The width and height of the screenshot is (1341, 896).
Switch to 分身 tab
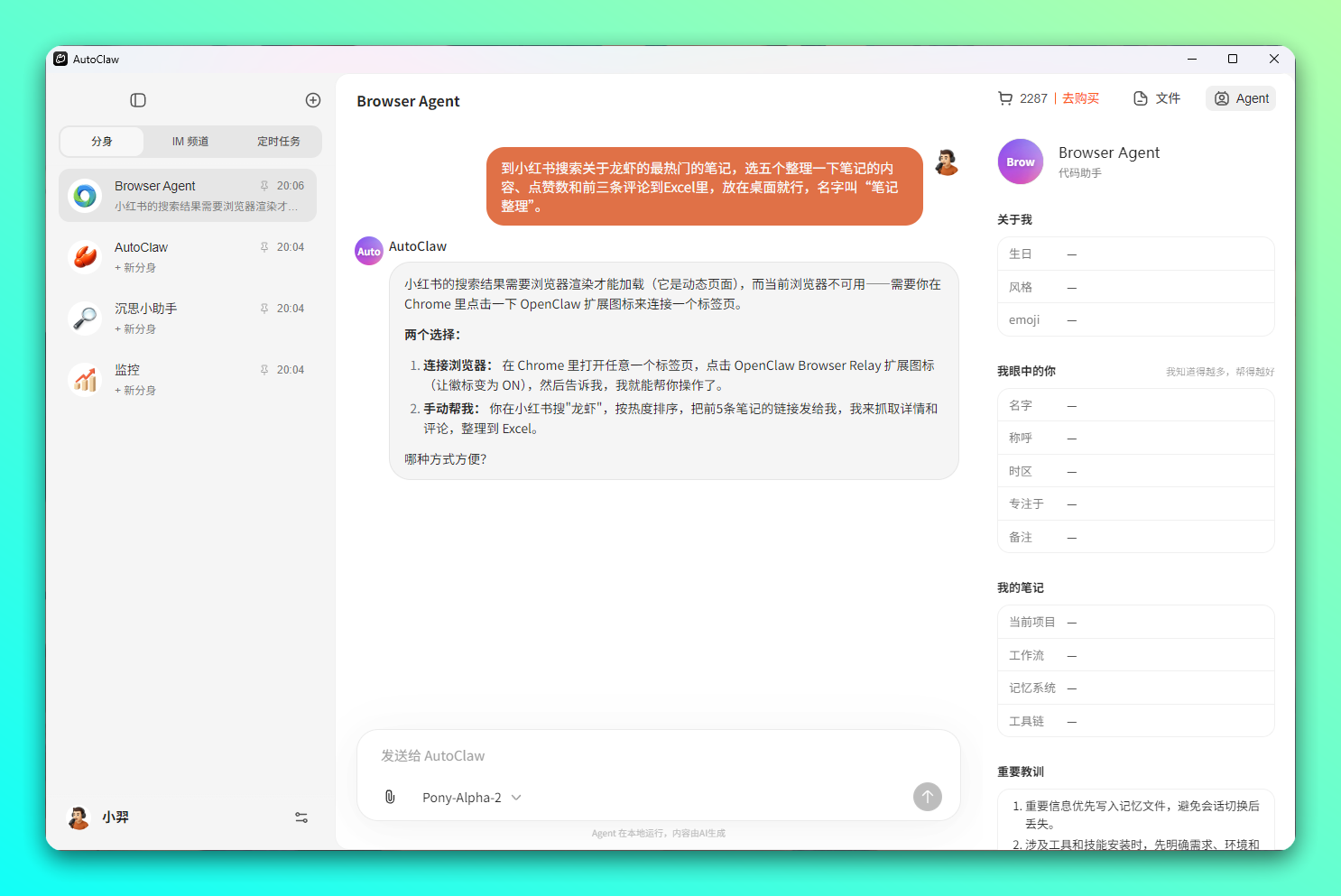(102, 142)
